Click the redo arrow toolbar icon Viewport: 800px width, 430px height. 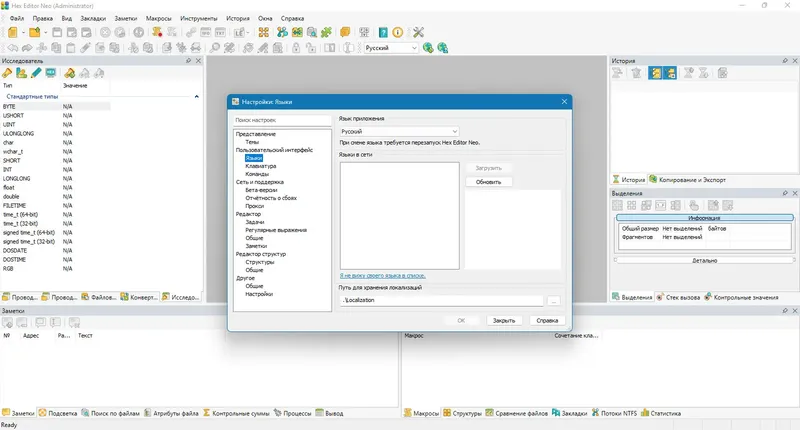pos(27,48)
